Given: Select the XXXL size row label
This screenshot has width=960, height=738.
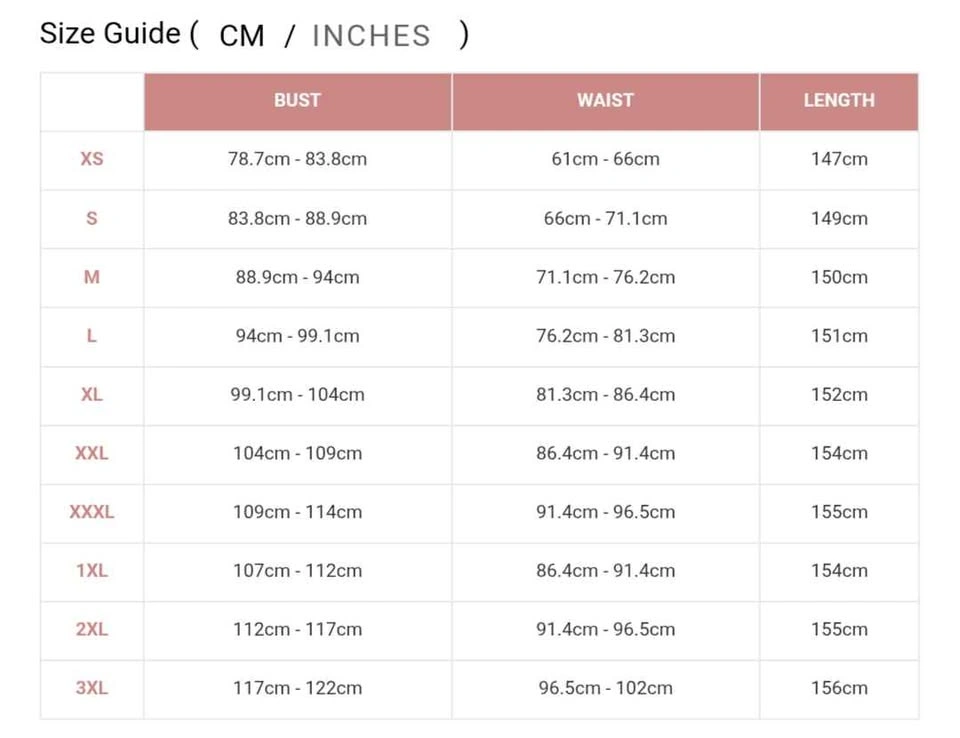Looking at the screenshot, I should click(x=92, y=512).
